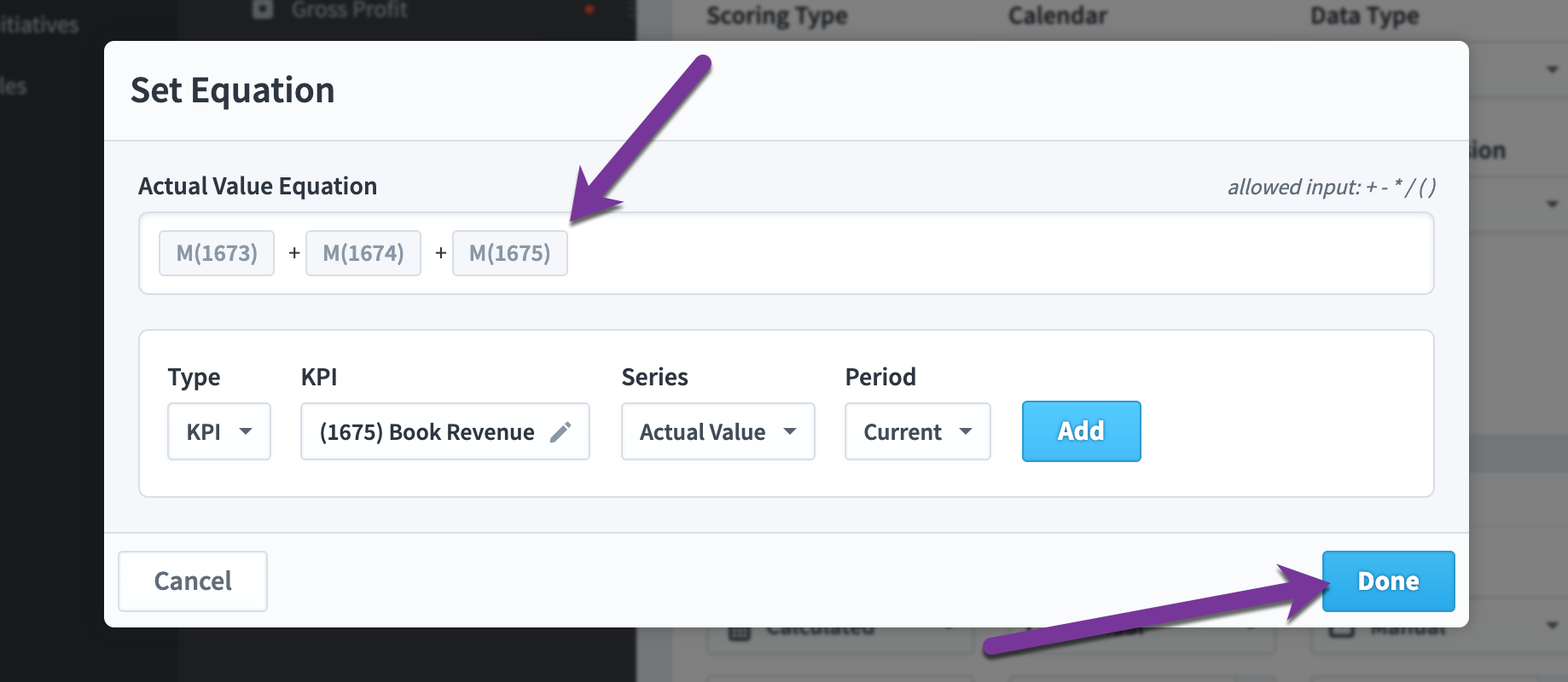
Task: Click the Scoring Type column header
Action: pyautogui.click(x=777, y=16)
